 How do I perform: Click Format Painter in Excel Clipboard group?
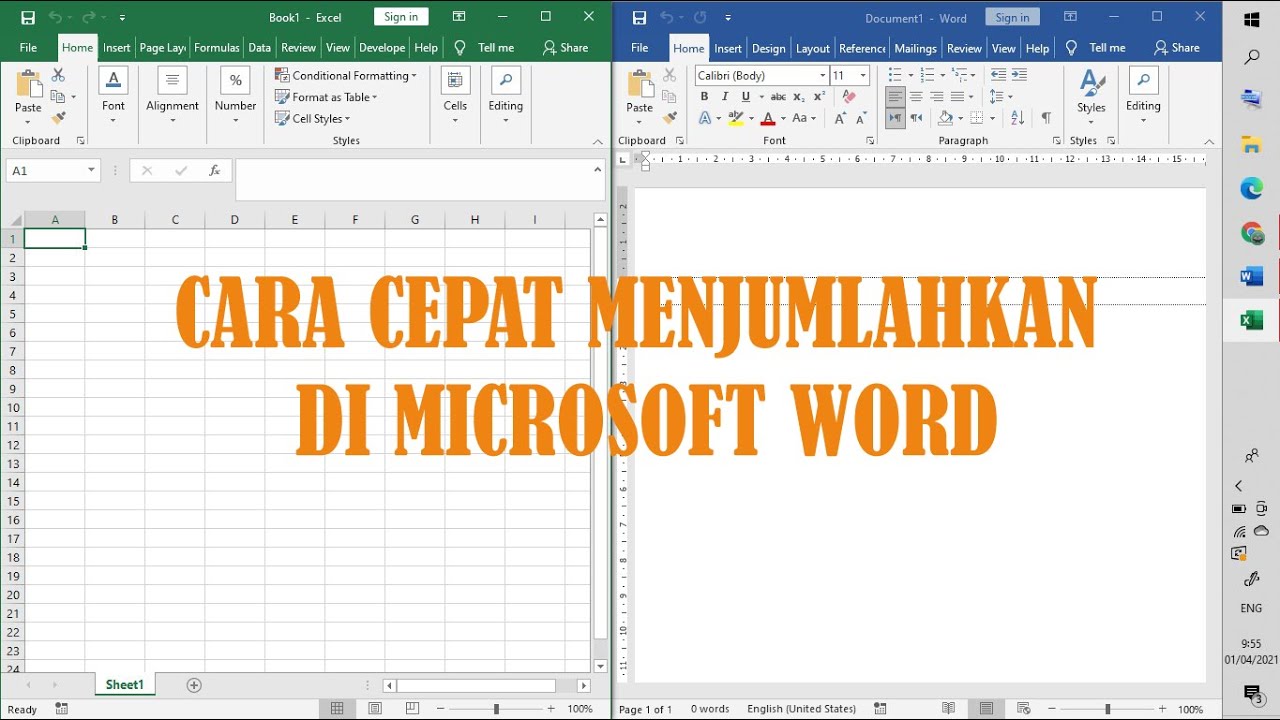coord(58,117)
